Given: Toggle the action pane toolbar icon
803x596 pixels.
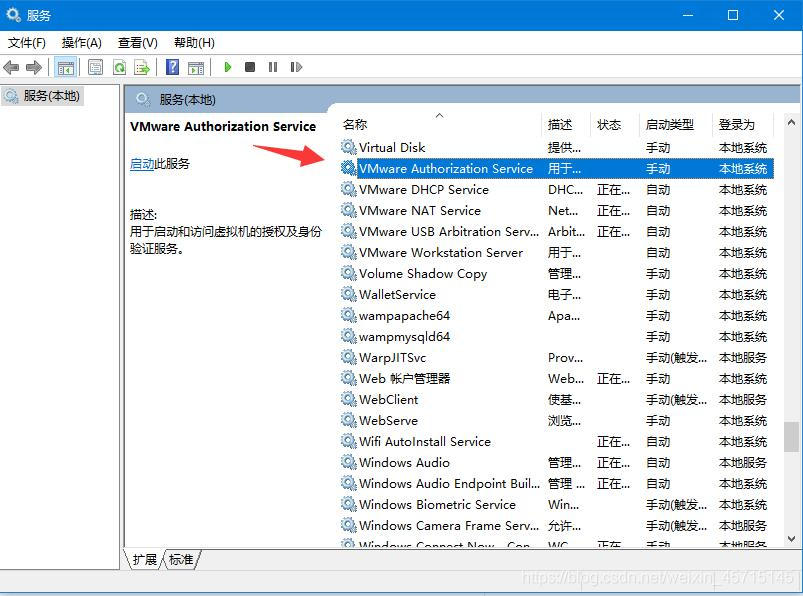Looking at the screenshot, I should (x=196, y=67).
